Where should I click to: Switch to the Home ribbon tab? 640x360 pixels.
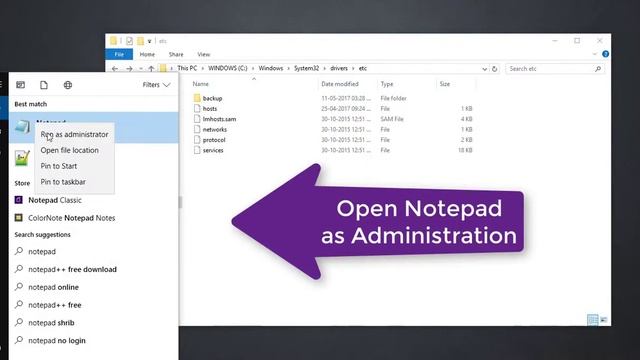(x=147, y=54)
